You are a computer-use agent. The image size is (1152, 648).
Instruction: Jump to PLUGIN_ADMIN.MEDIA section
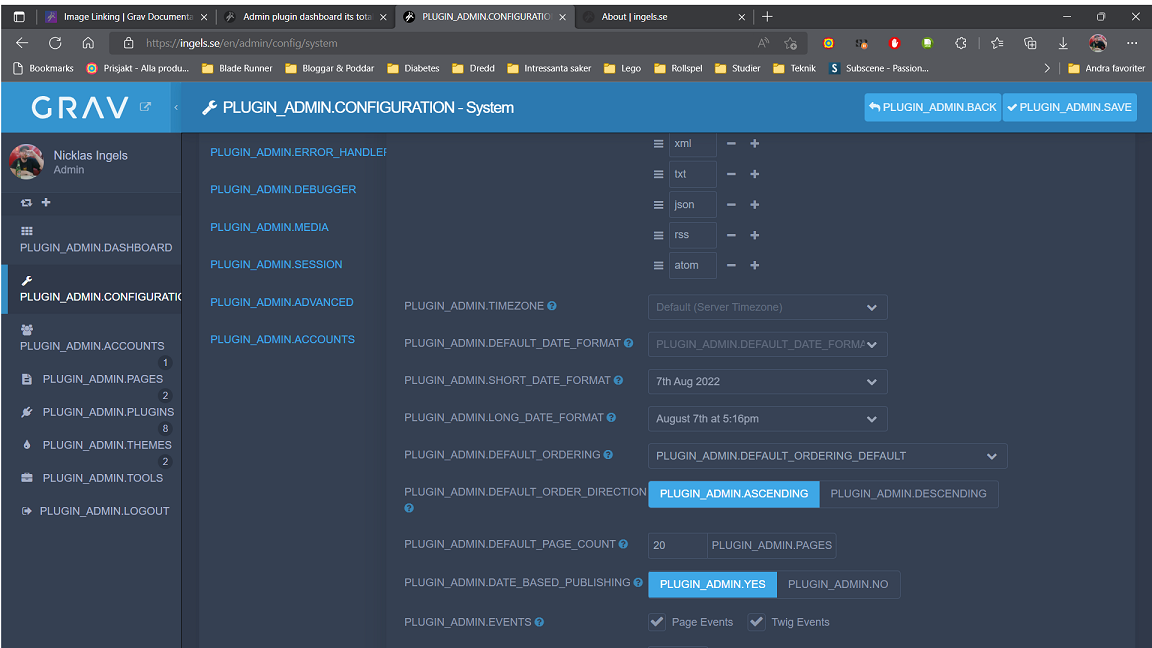pos(269,228)
